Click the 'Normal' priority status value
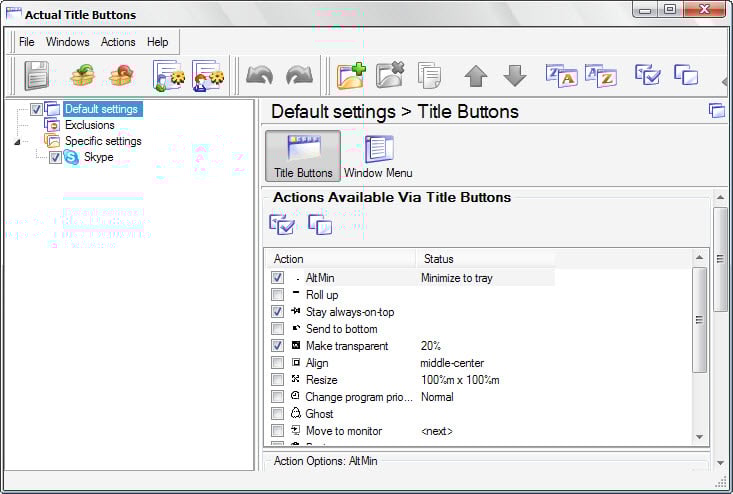The image size is (733, 494). coord(437,397)
